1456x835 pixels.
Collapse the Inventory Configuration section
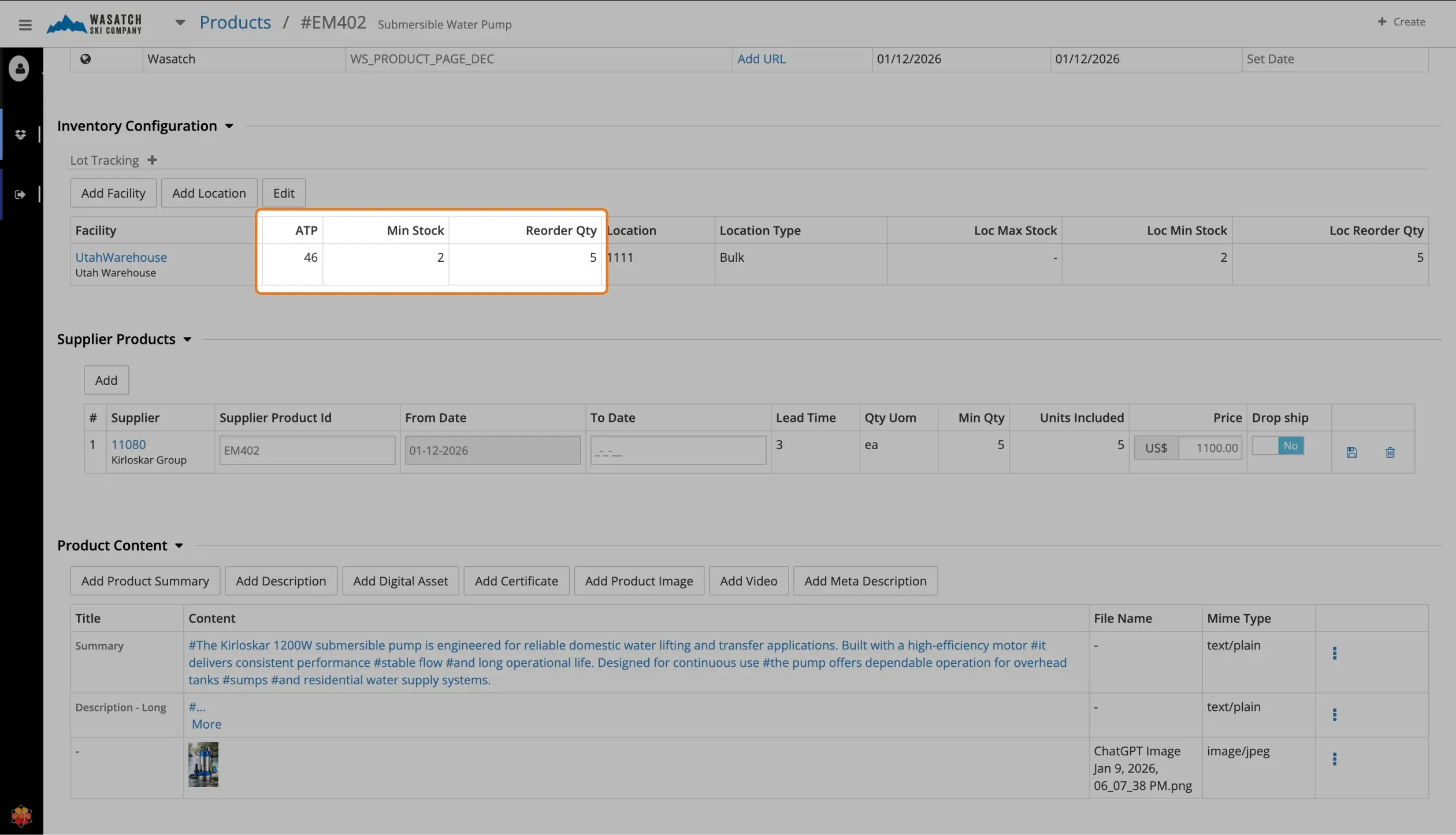coord(229,127)
